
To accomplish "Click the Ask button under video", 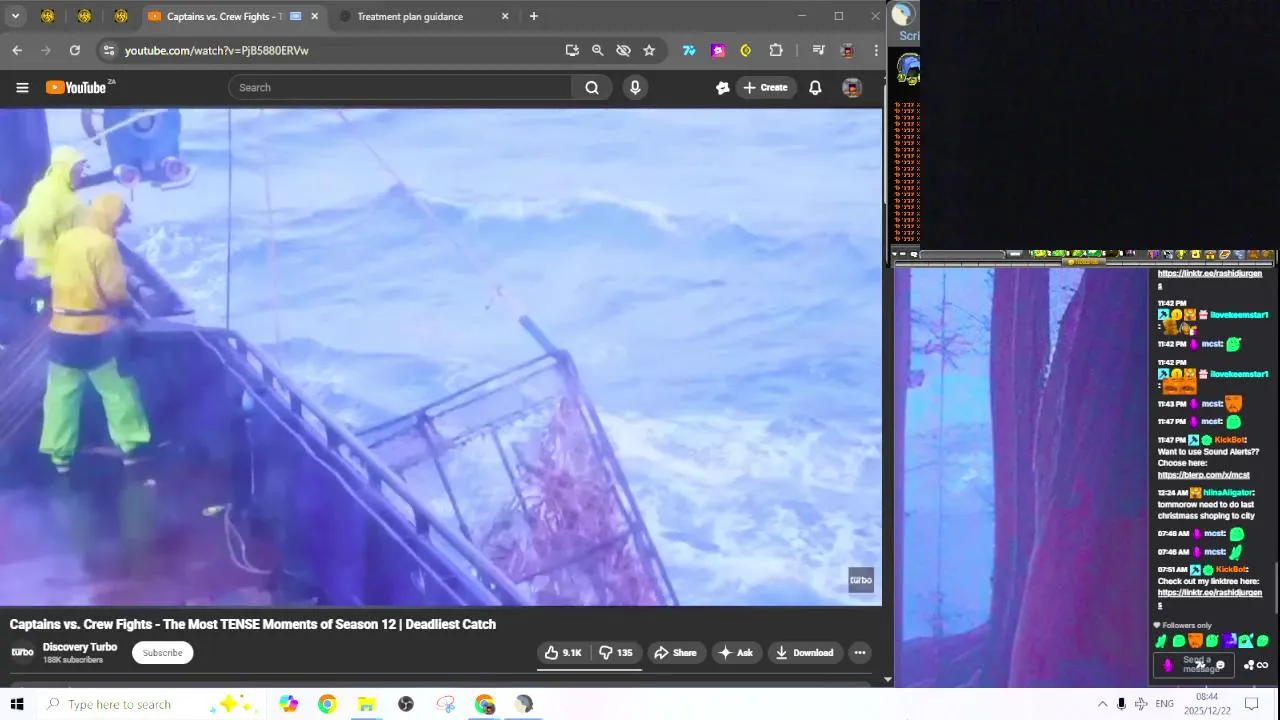I will click(735, 653).
